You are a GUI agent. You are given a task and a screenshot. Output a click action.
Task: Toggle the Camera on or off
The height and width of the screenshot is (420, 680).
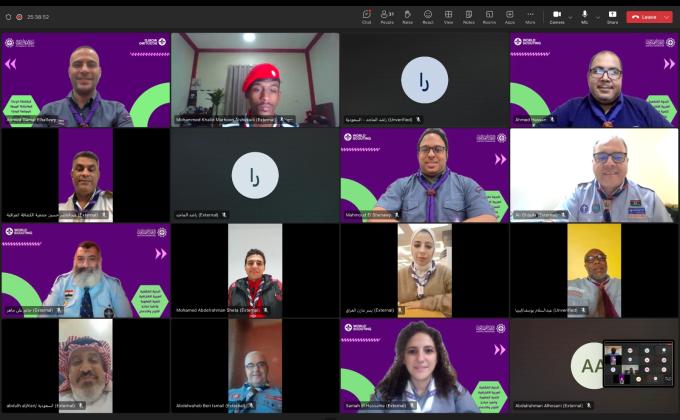[x=556, y=16]
